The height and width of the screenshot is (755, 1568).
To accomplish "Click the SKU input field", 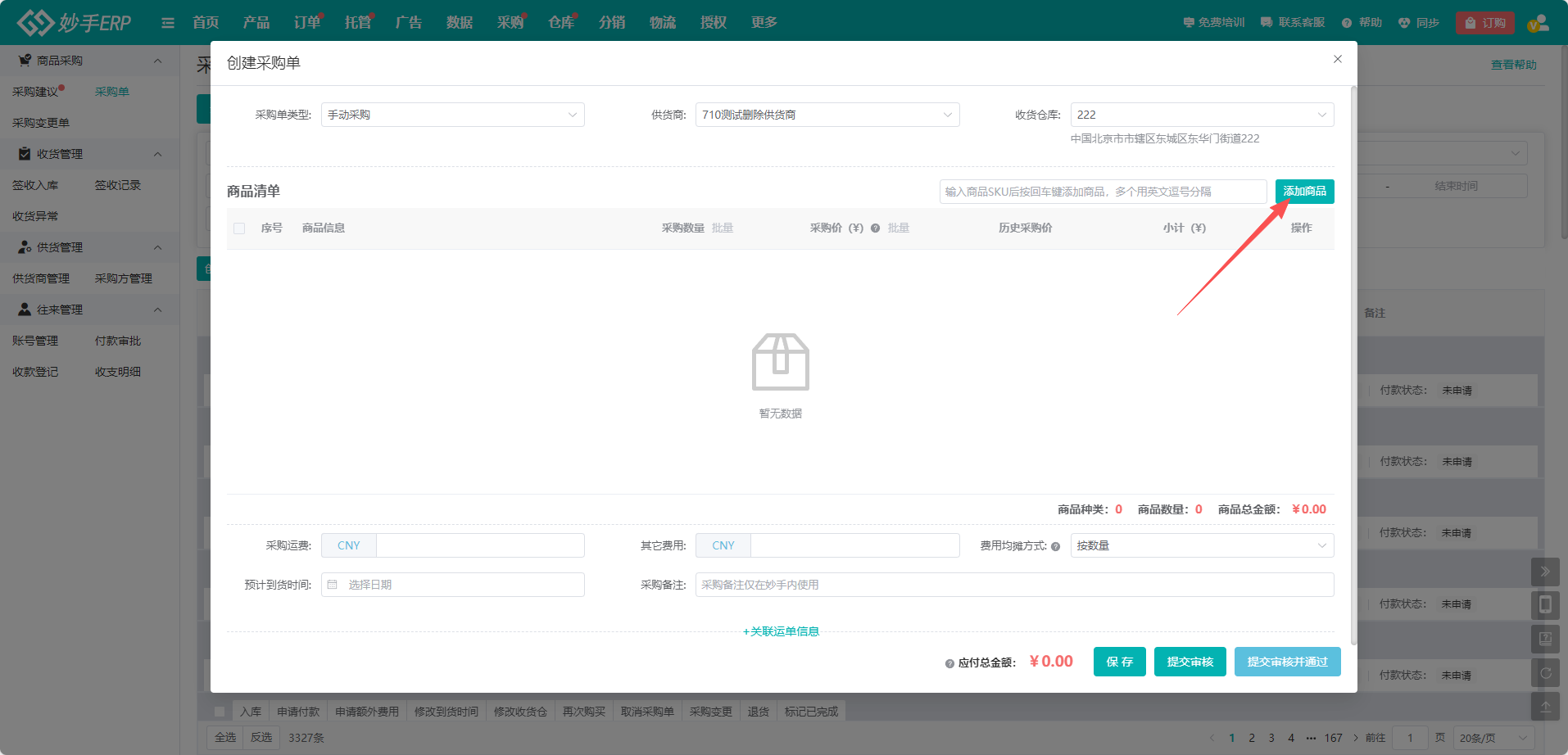I will pyautogui.click(x=1102, y=192).
